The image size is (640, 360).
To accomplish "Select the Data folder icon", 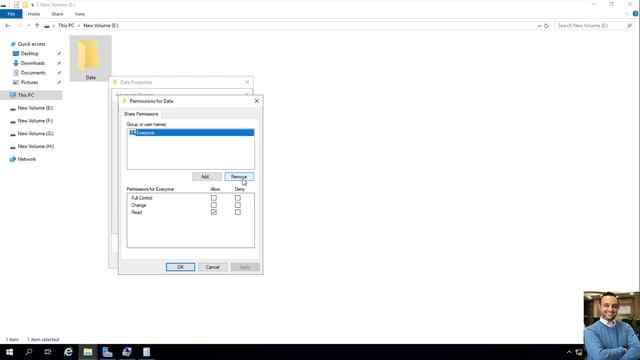I will click(90, 58).
